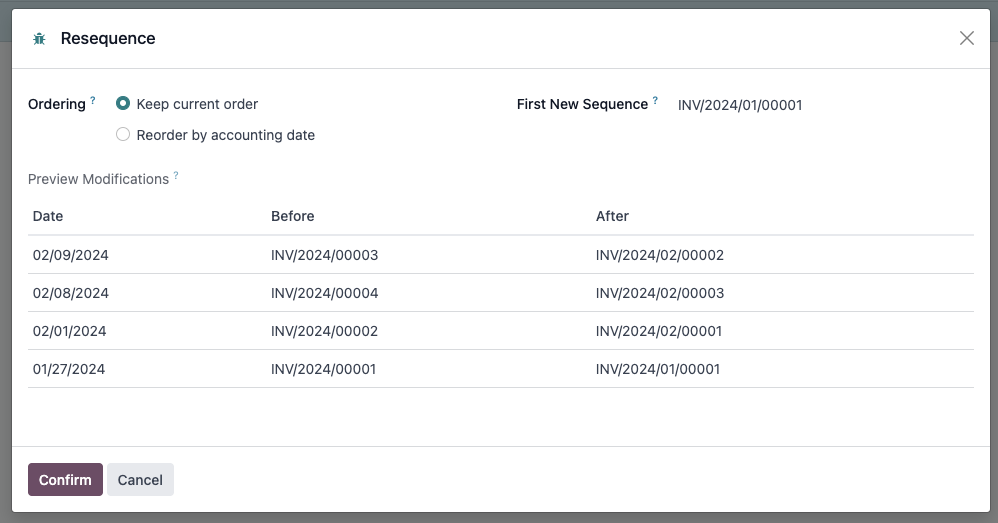Select Reorder by accounting date option
998x523 pixels.
coord(123,134)
